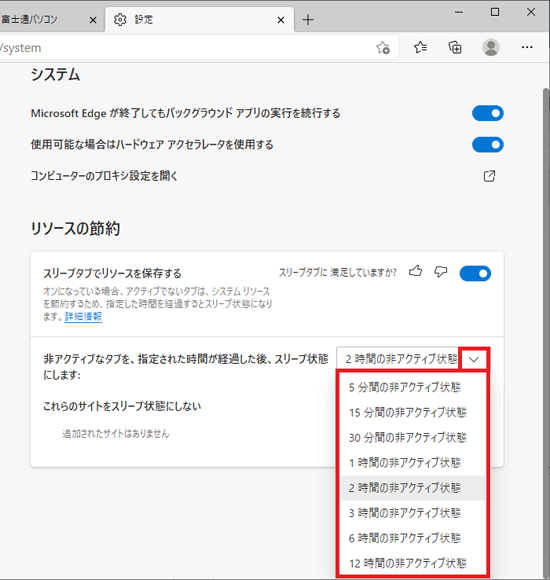
Task: Collapse the inactivity time dropdown chevron
Action: point(474,359)
